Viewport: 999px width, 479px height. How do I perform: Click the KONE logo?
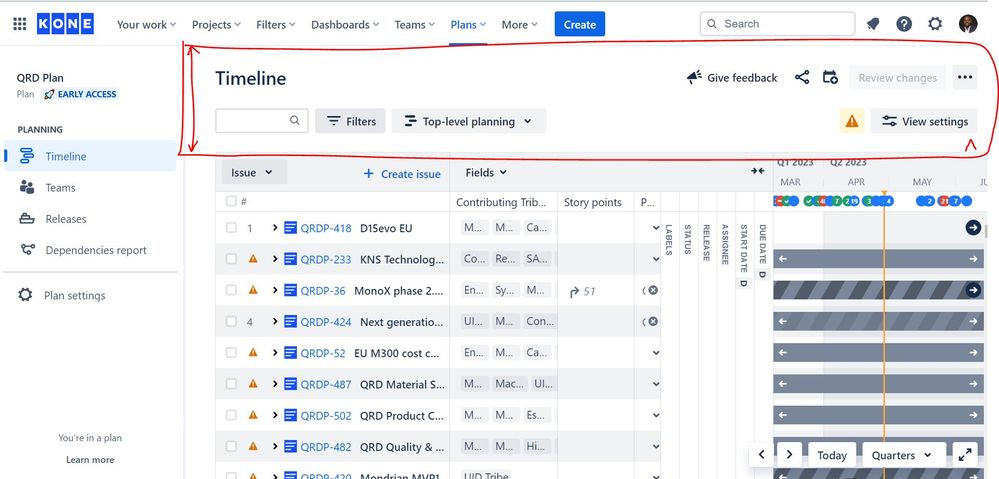[x=65, y=24]
